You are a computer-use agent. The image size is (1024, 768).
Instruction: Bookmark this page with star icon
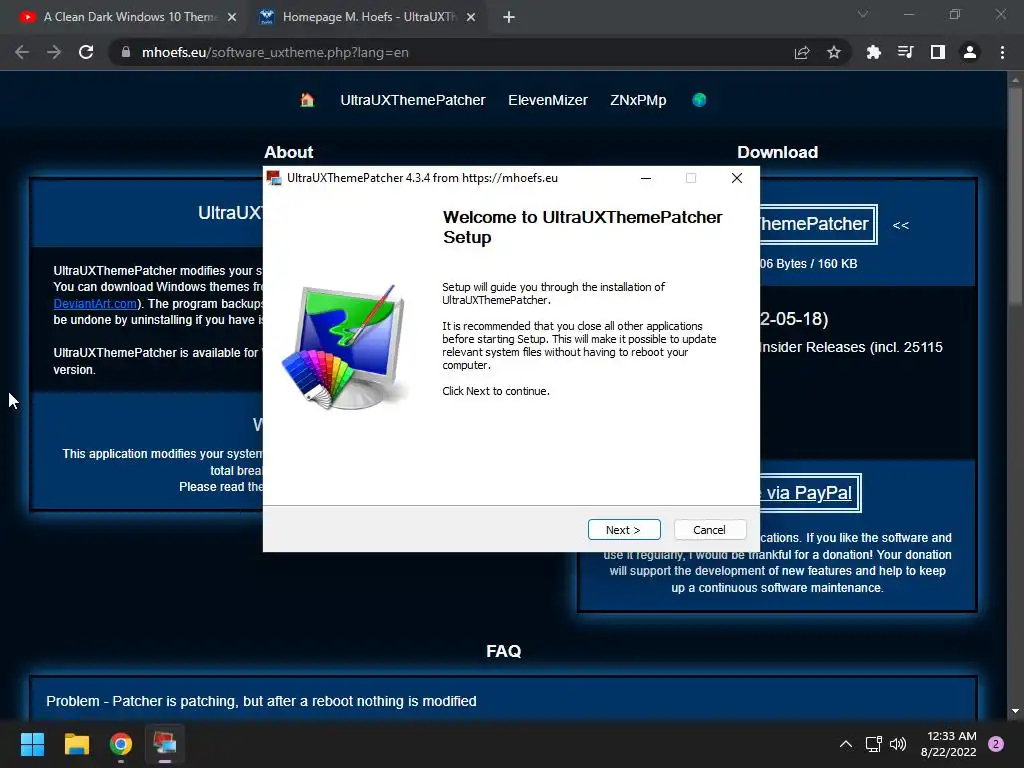[834, 52]
